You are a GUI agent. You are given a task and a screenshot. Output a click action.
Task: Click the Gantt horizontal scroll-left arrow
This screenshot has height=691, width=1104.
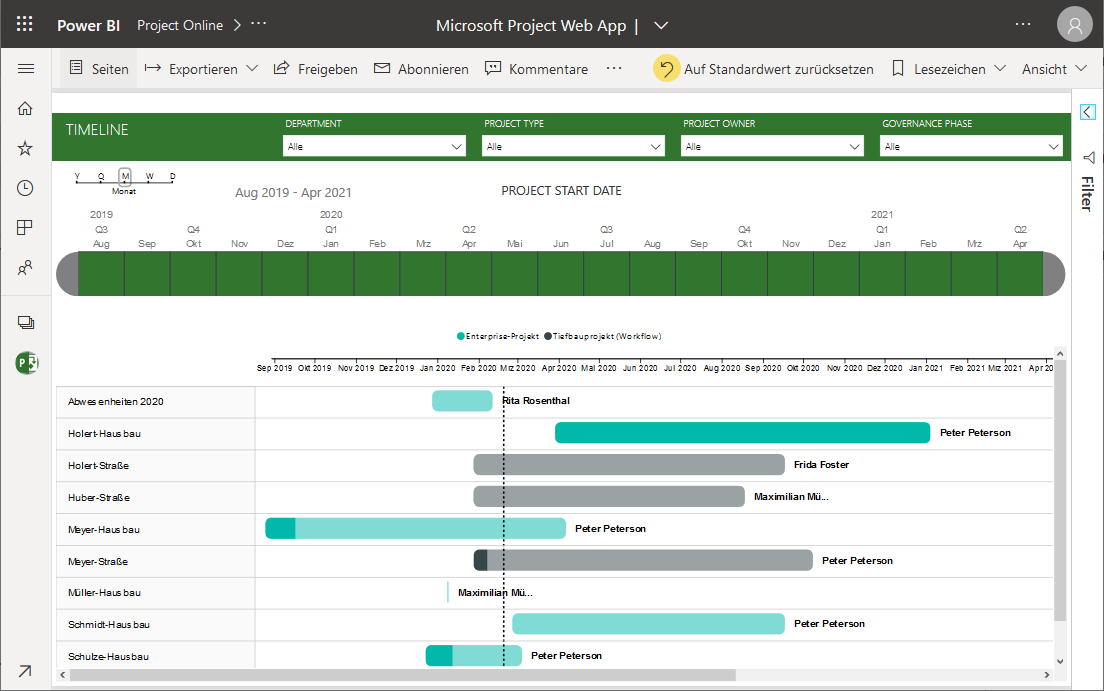pos(63,675)
